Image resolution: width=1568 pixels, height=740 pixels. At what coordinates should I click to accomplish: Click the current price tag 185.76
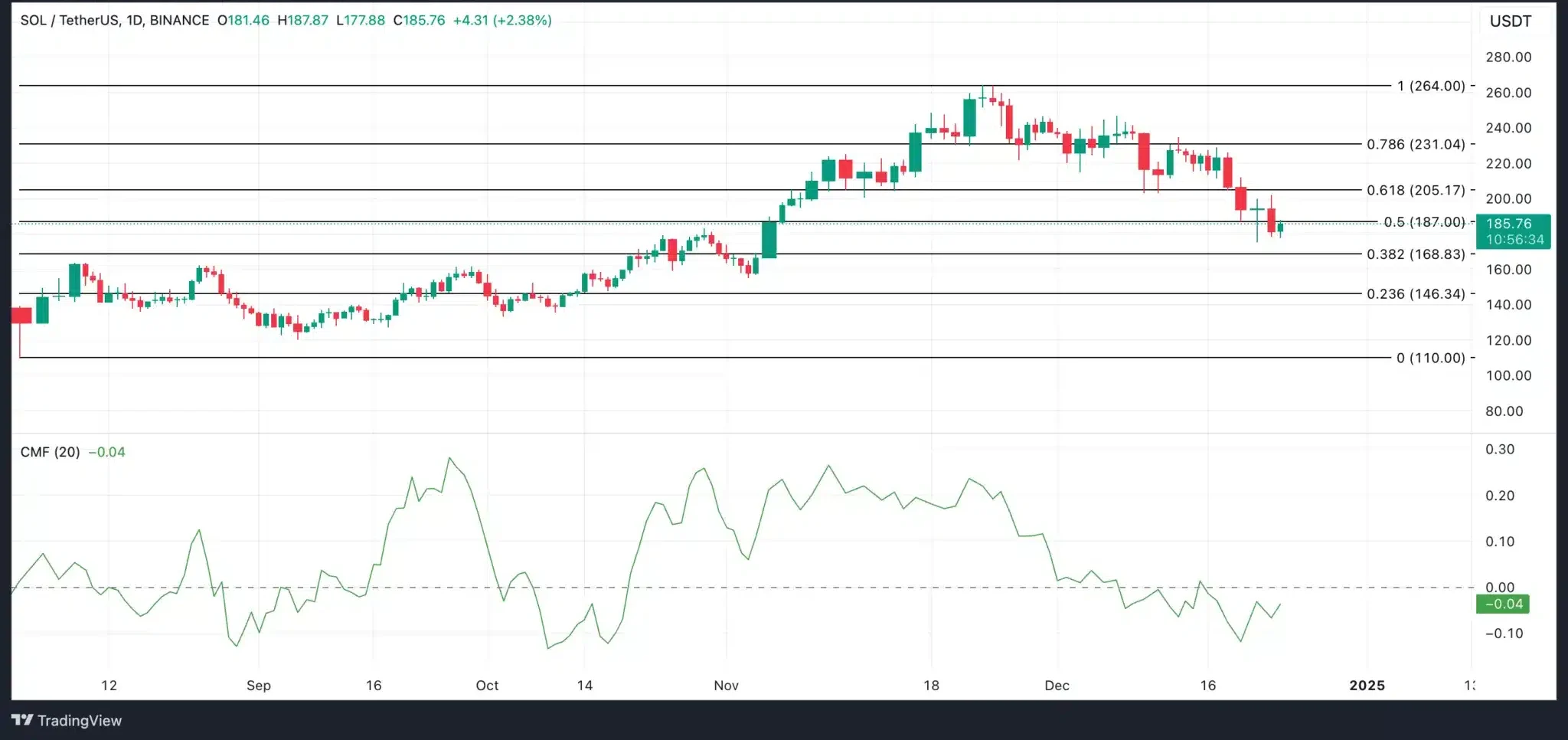click(1512, 231)
